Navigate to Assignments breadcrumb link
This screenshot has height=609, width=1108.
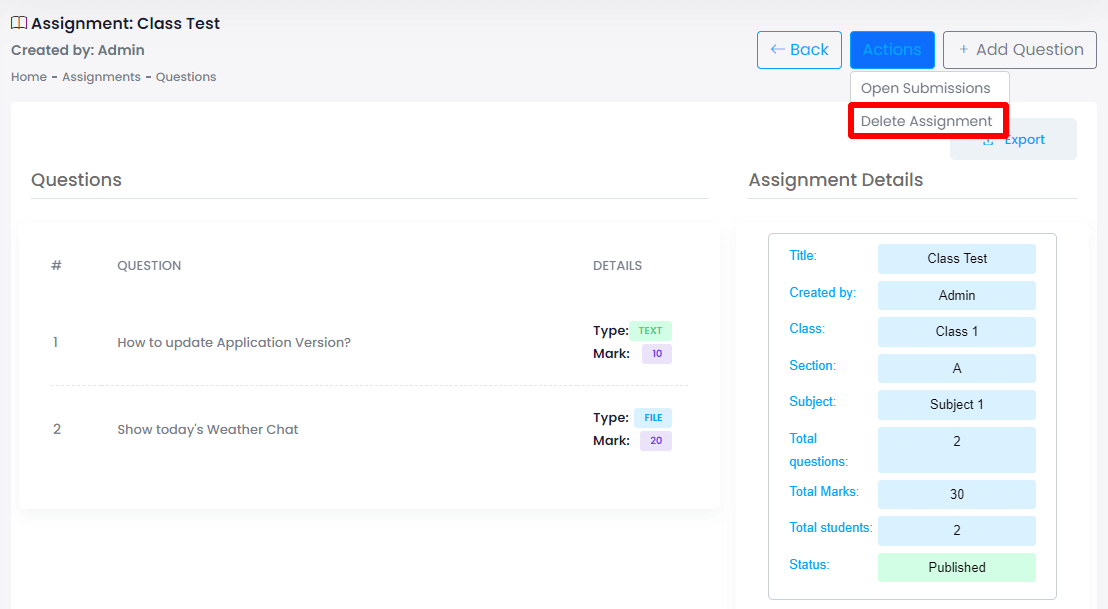click(x=101, y=77)
